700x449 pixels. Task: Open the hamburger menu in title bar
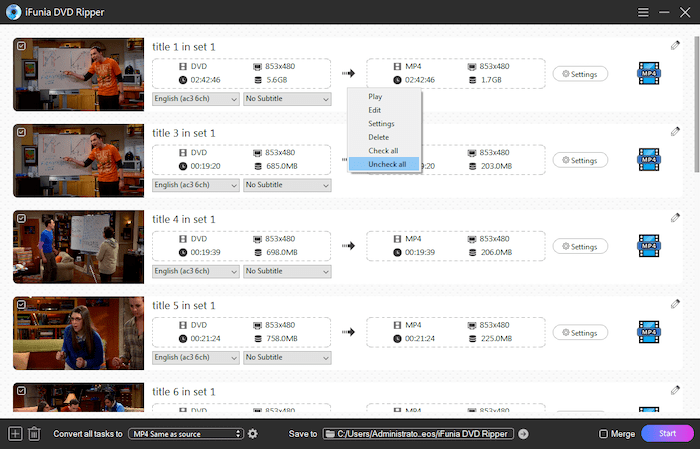643,10
